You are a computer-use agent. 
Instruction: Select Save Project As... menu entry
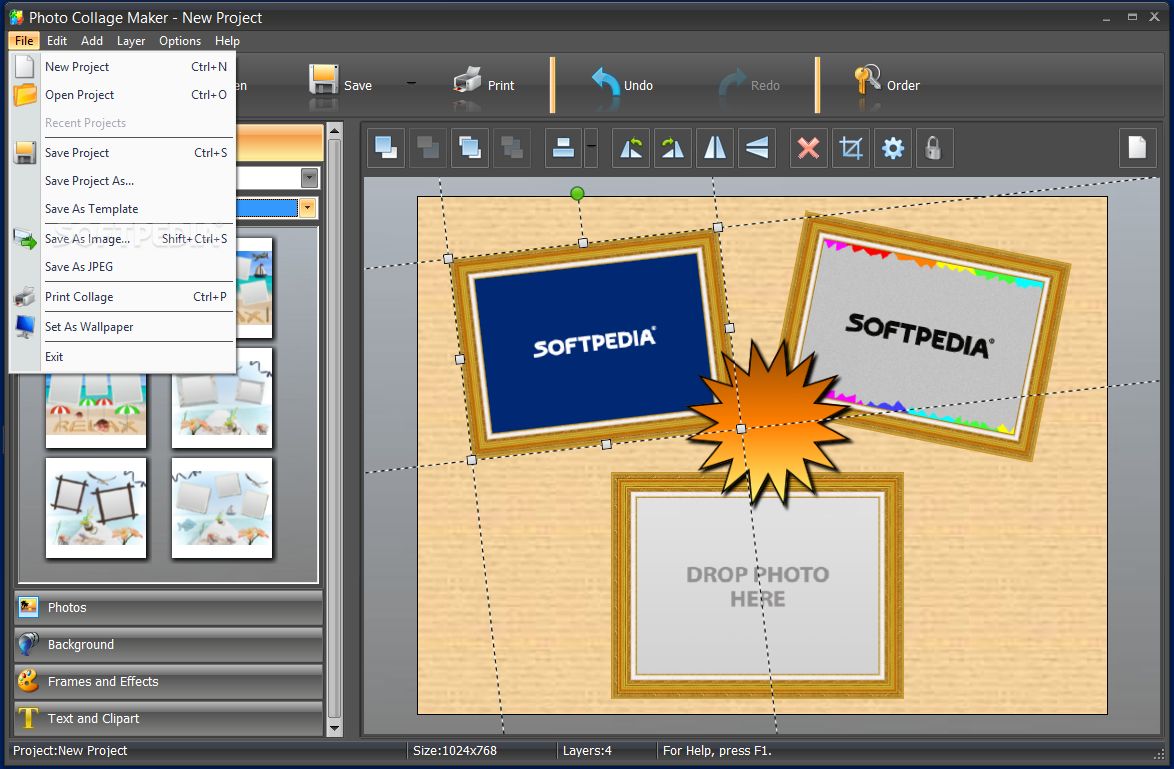122,180
